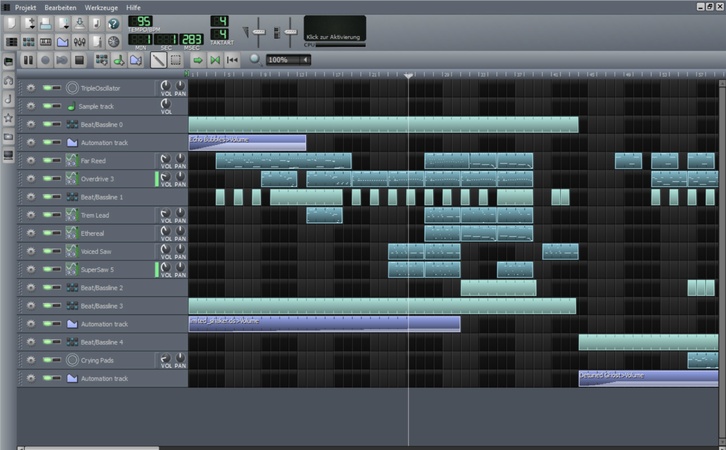The height and width of the screenshot is (450, 726).
Task: Create a new project with the blank page icon
Action: pyautogui.click(x=11, y=24)
